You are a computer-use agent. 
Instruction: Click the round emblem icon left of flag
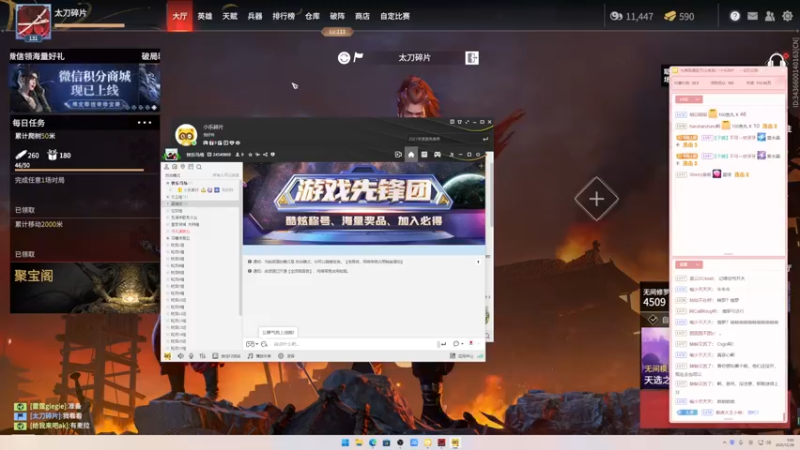pos(344,58)
